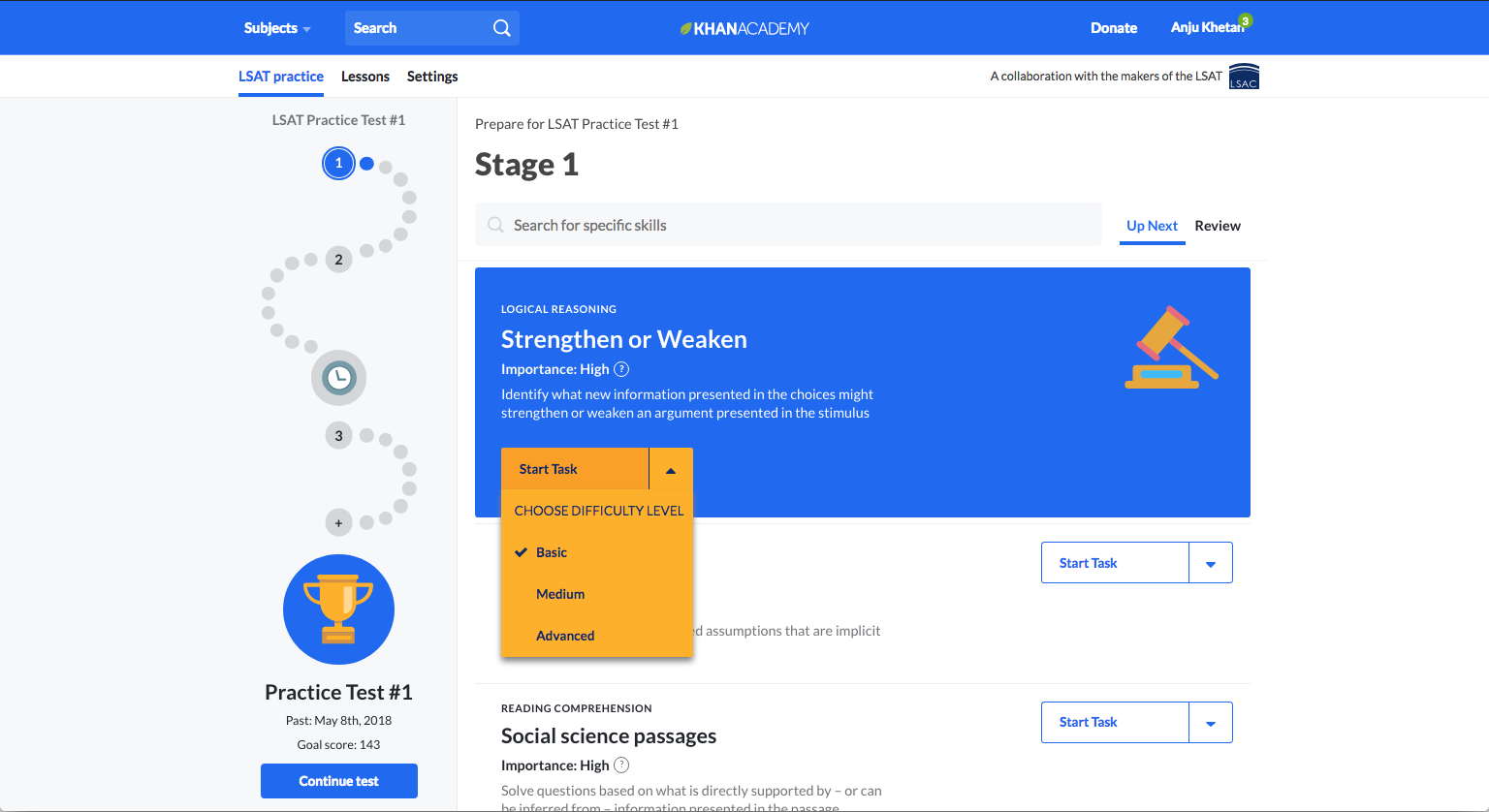
Task: Click the clock timed test icon
Action: (338, 378)
